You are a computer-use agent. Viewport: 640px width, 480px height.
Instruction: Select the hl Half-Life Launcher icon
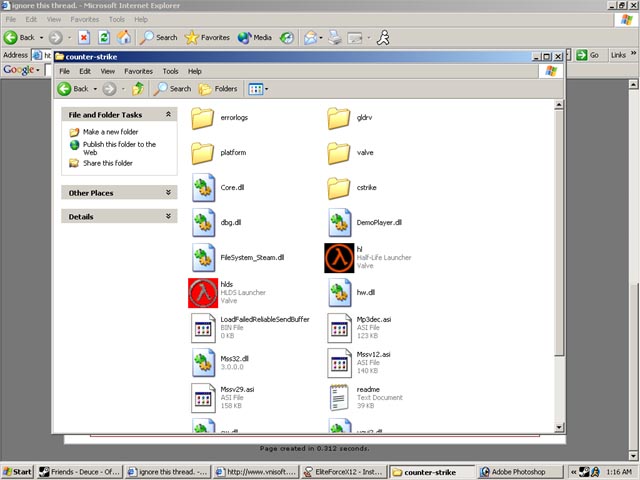pyautogui.click(x=339, y=258)
